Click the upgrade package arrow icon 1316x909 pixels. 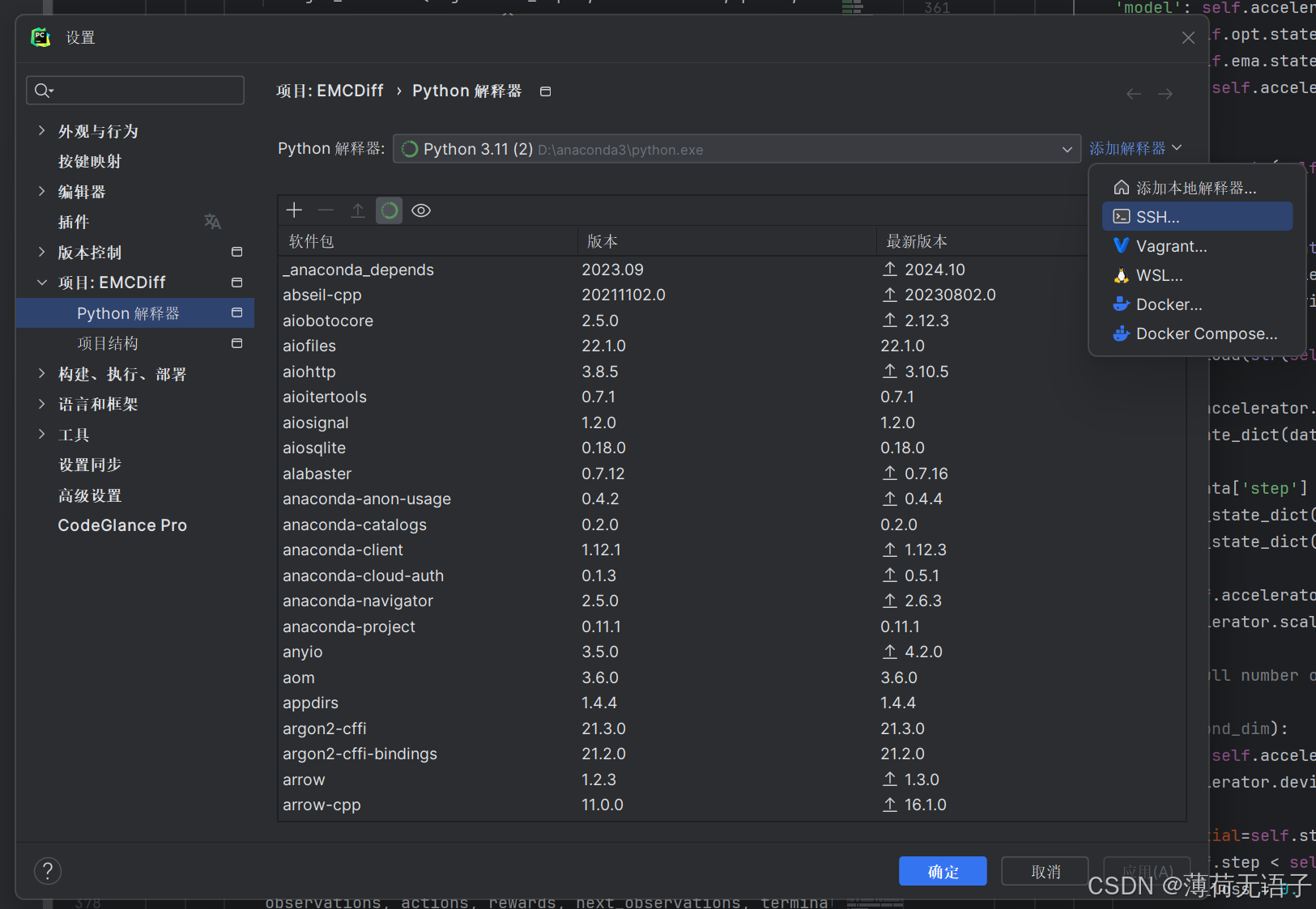click(357, 210)
